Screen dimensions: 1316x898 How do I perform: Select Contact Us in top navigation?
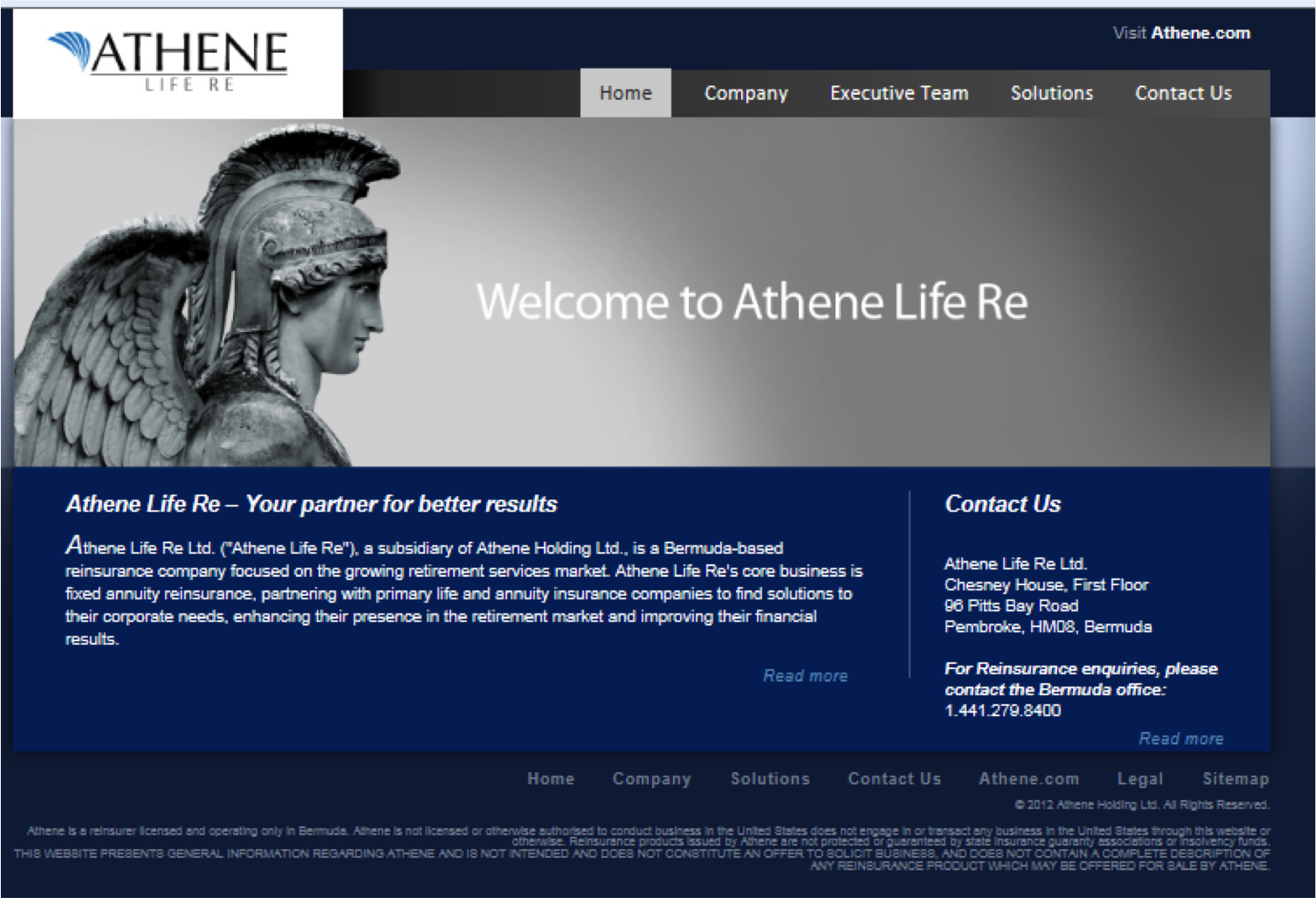1184,93
